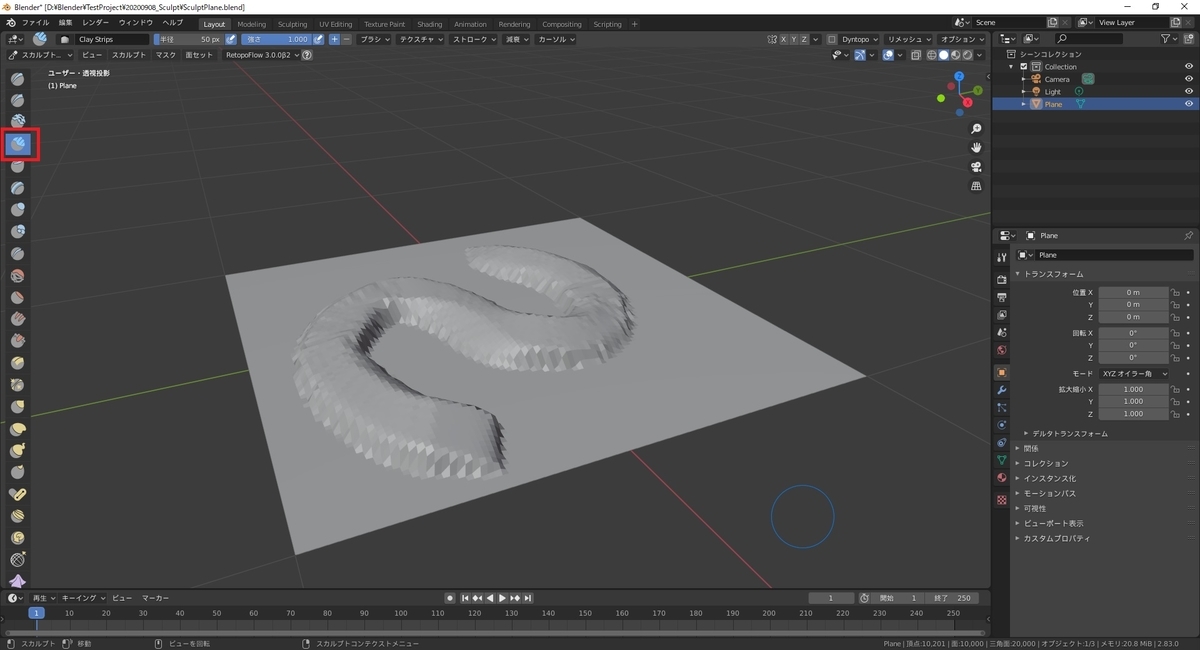Open the Tool properties tab icon

1002,257
